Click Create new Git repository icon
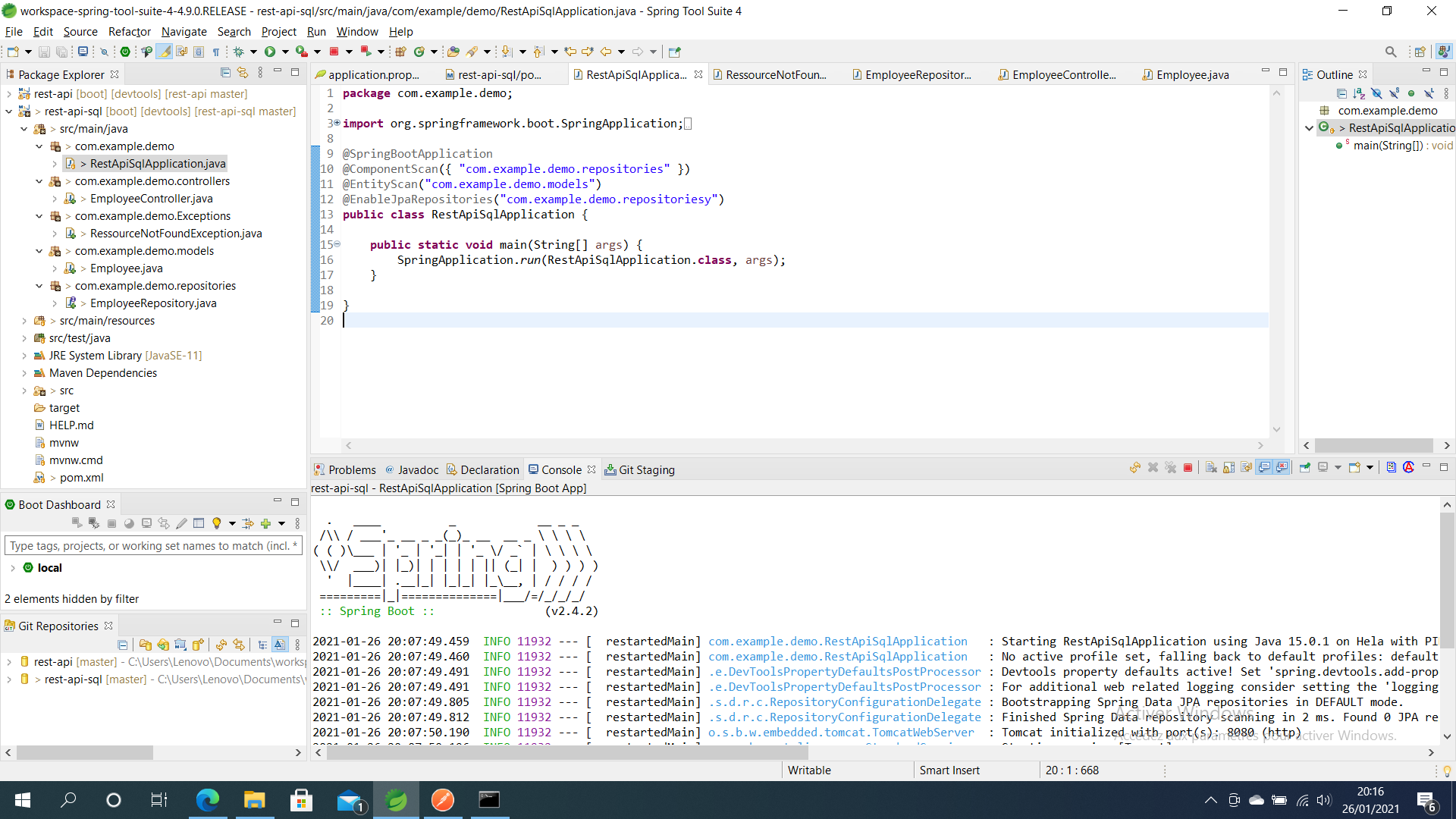This screenshot has width=1456, height=819. [198, 645]
